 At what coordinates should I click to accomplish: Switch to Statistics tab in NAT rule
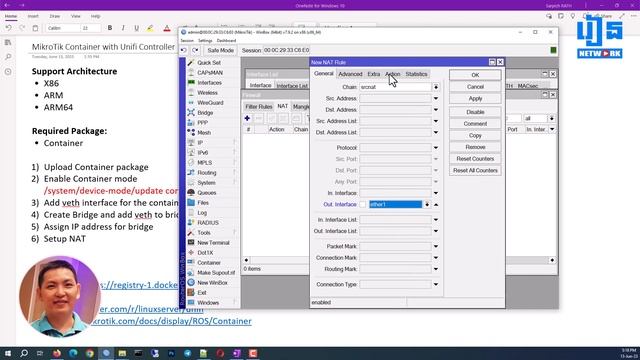(416, 74)
